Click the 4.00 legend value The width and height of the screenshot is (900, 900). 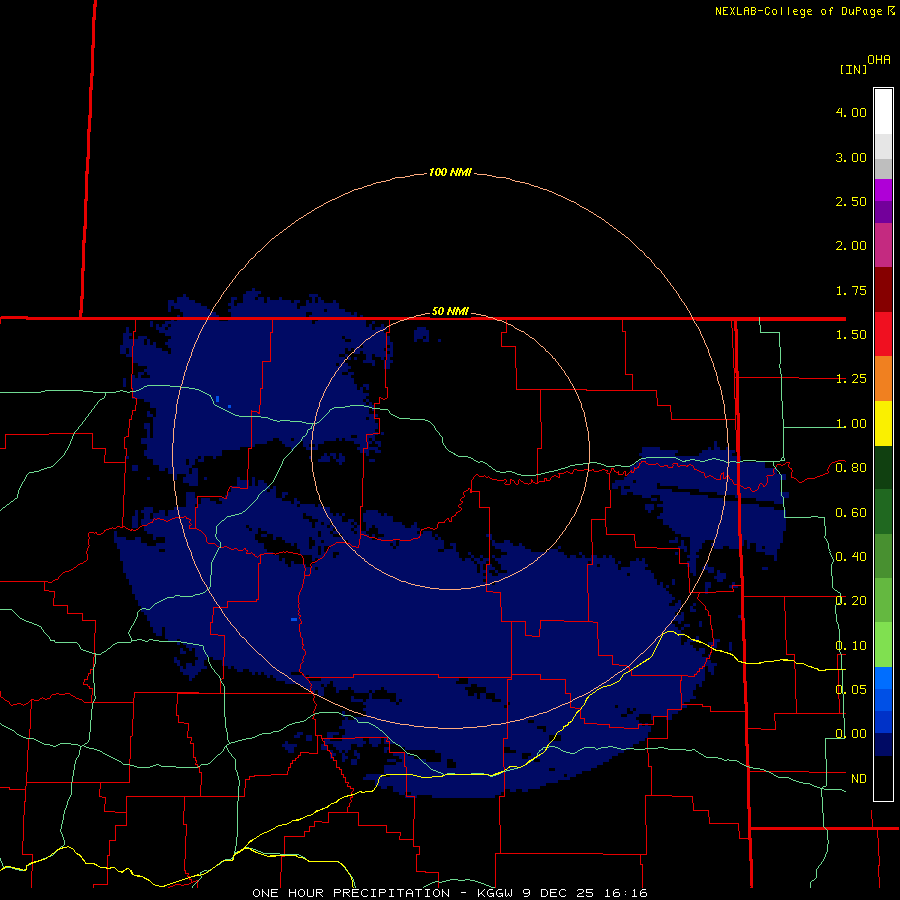tap(851, 112)
